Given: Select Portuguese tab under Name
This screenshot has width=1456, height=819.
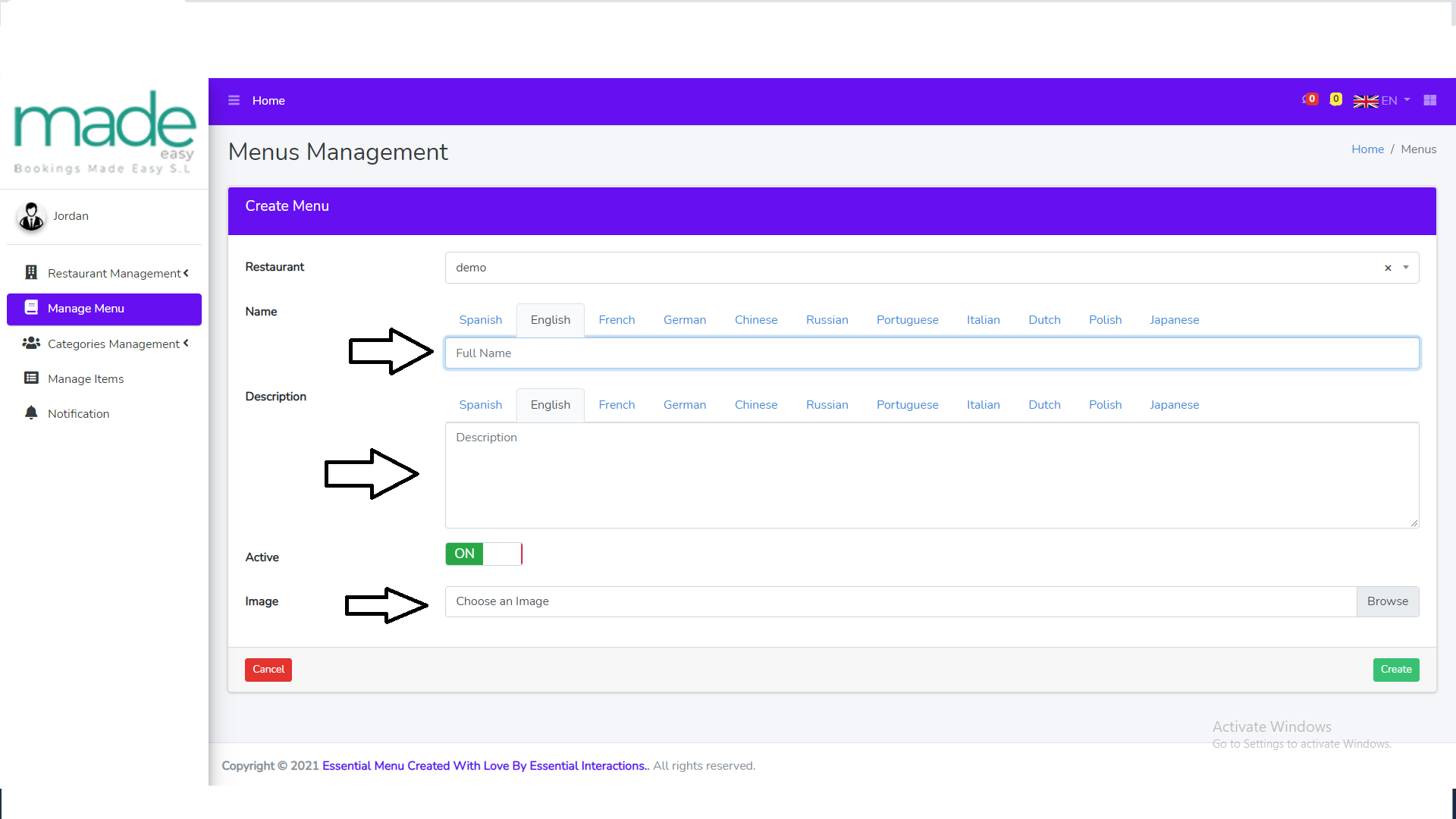Looking at the screenshot, I should tap(908, 320).
